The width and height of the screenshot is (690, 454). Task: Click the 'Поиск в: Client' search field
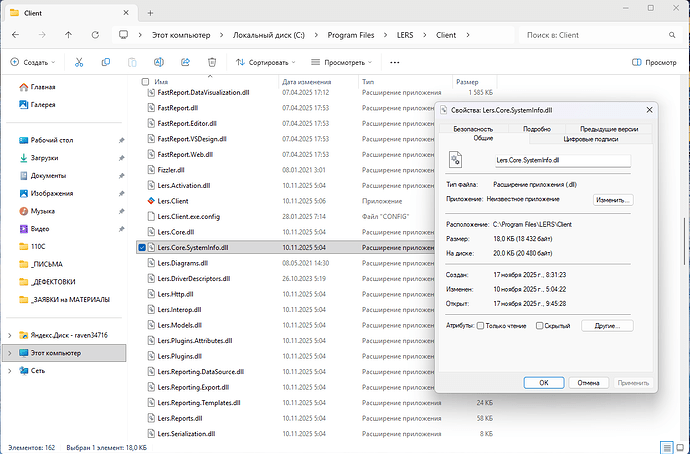click(x=597, y=34)
